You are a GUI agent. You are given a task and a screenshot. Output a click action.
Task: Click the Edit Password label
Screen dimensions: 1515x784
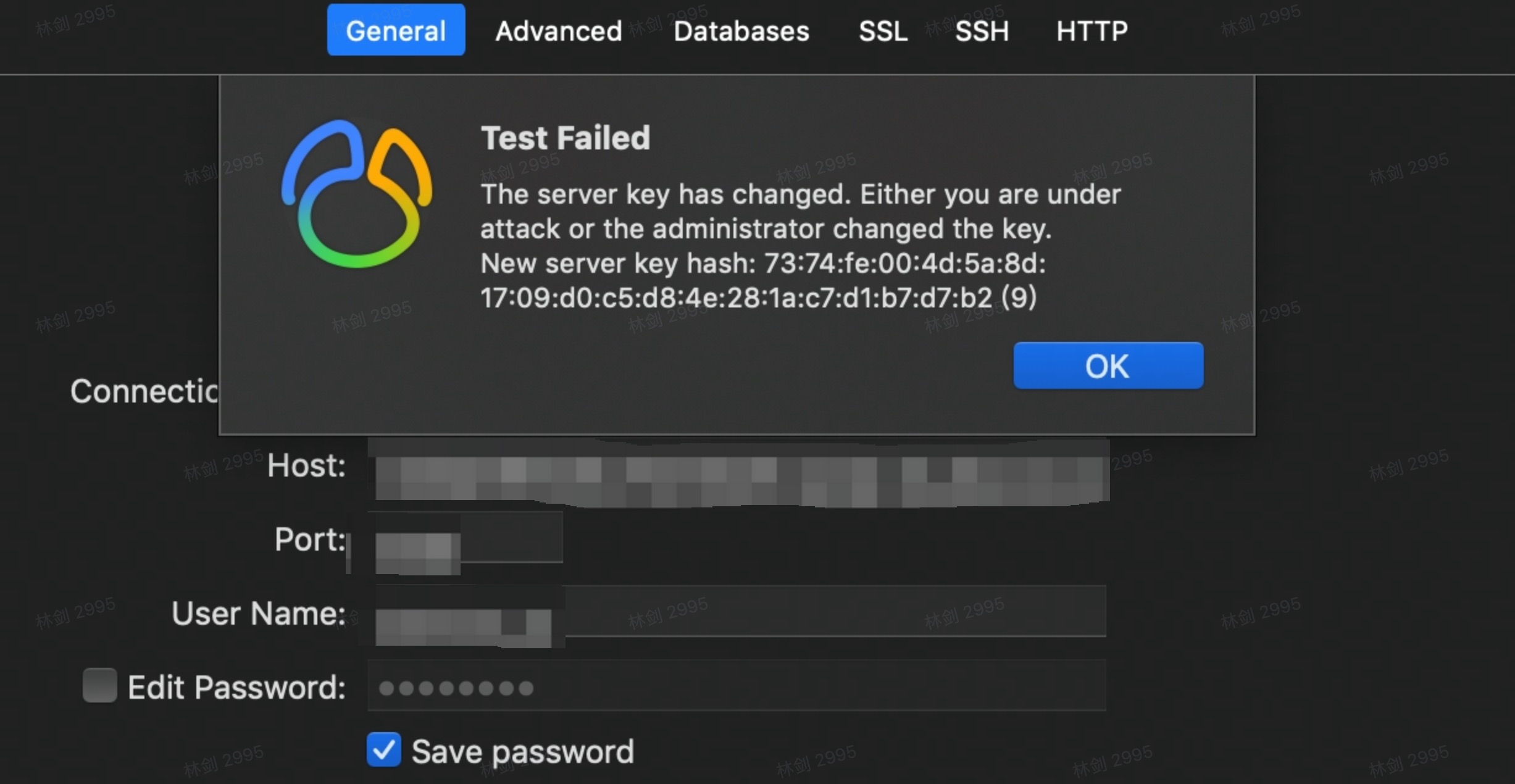point(236,687)
